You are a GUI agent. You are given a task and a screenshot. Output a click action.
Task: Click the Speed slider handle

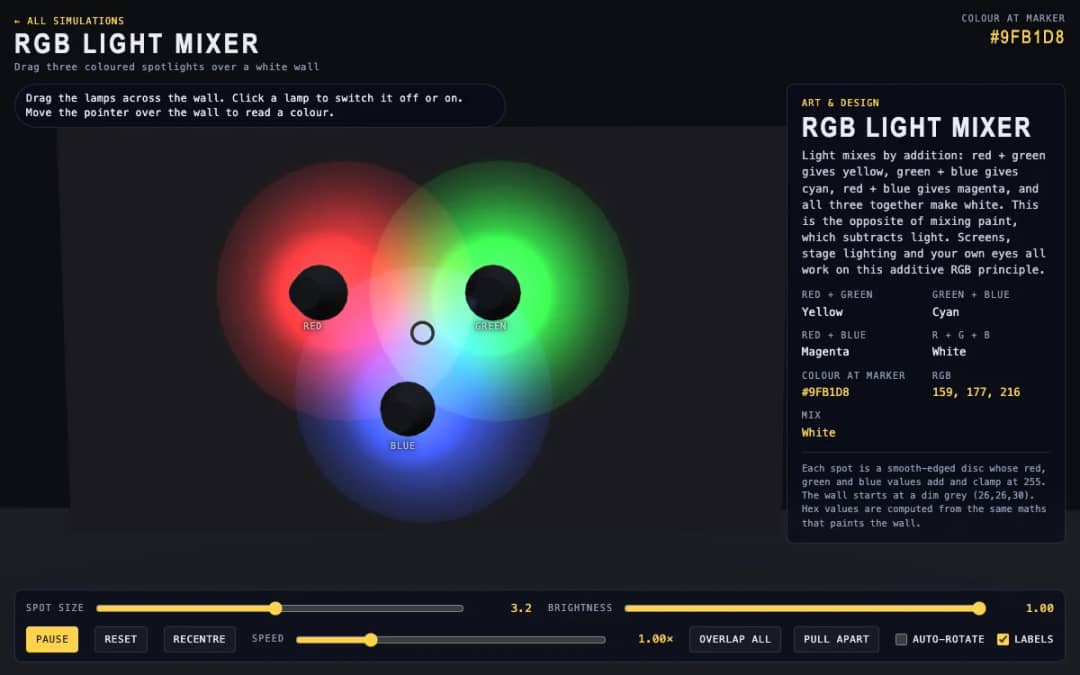click(371, 640)
